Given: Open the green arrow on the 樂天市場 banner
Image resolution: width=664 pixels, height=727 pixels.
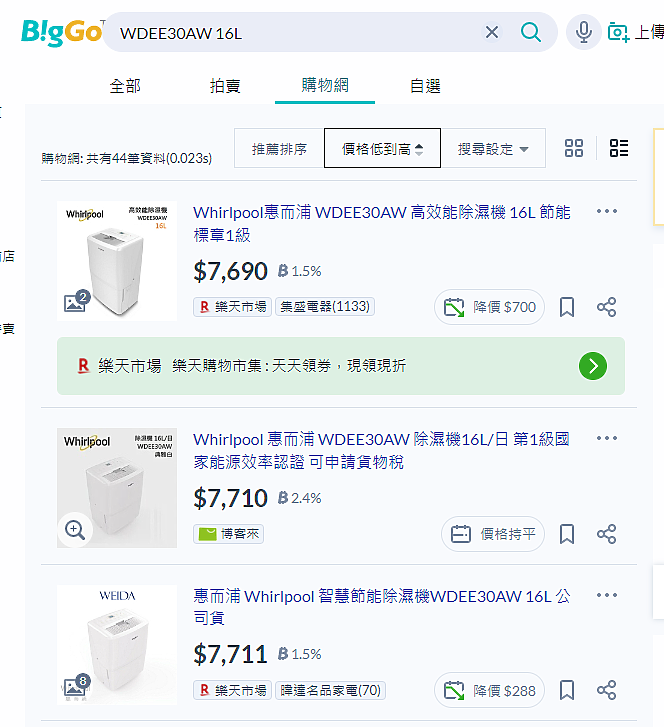Looking at the screenshot, I should pos(593,366).
